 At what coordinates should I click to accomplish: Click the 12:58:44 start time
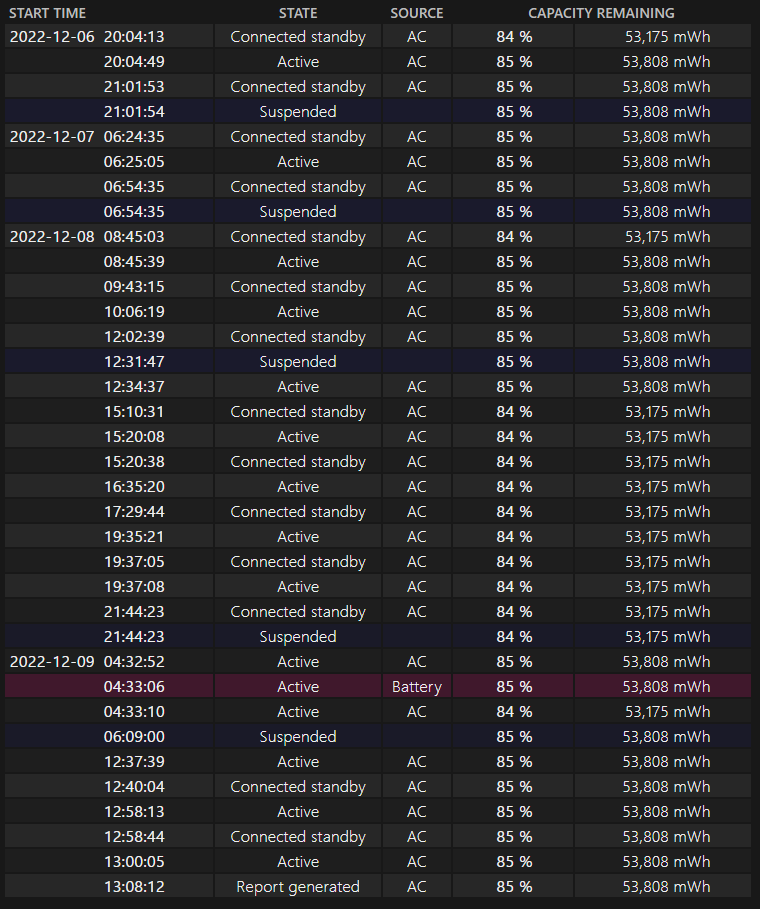coord(134,836)
